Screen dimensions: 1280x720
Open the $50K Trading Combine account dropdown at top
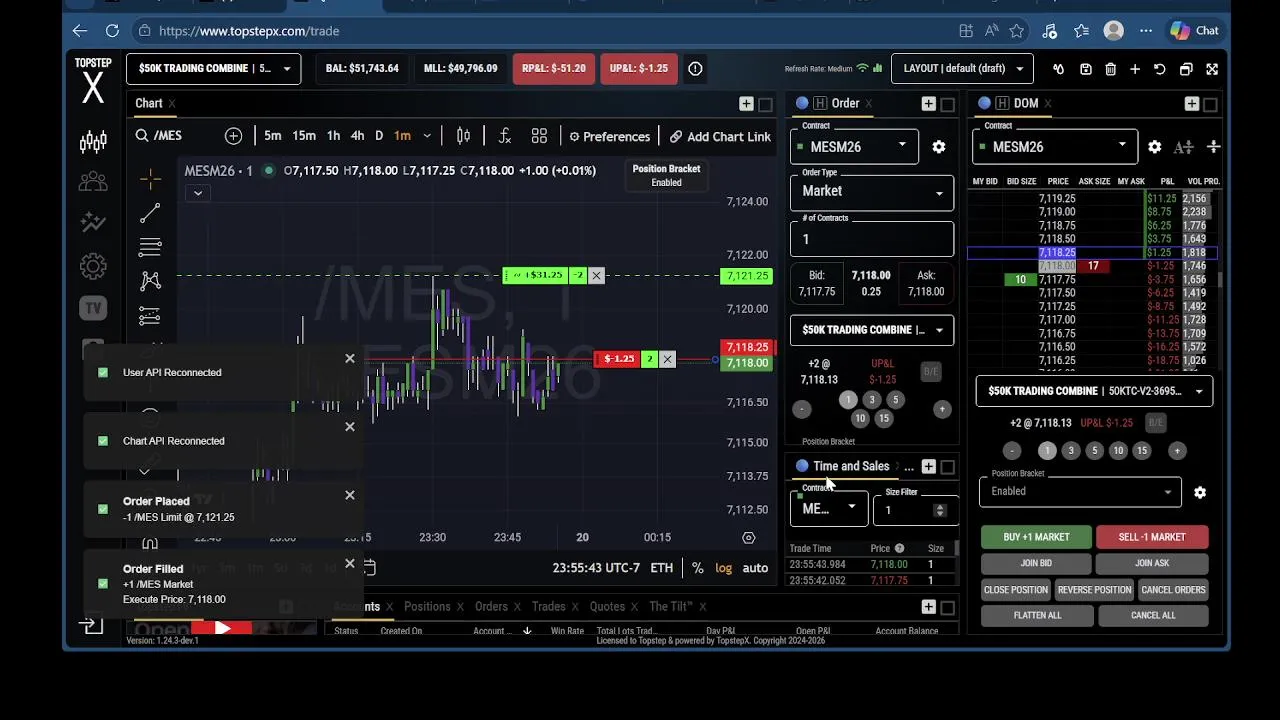[x=213, y=69]
